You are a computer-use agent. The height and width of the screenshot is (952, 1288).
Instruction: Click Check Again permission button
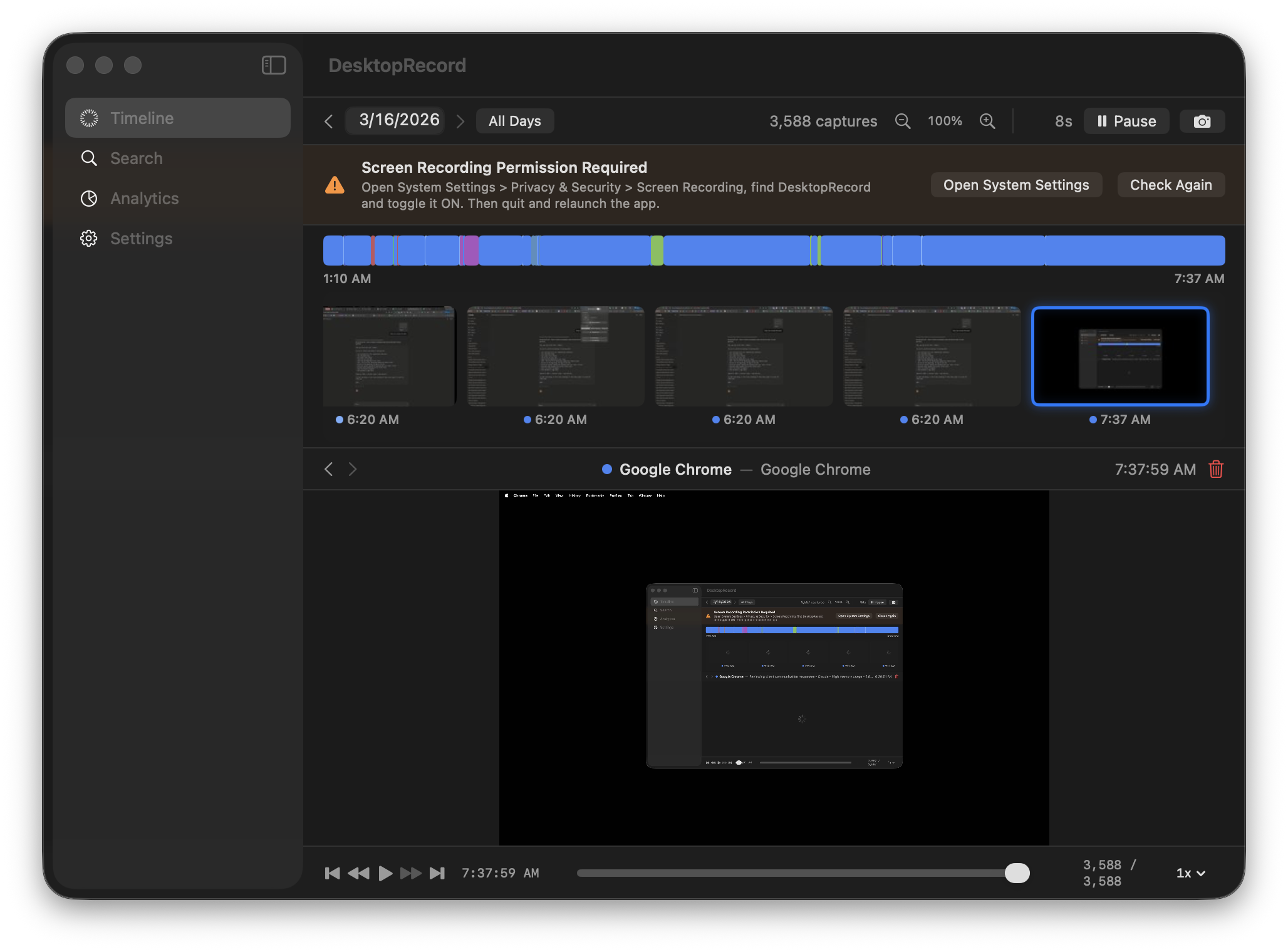click(1171, 185)
